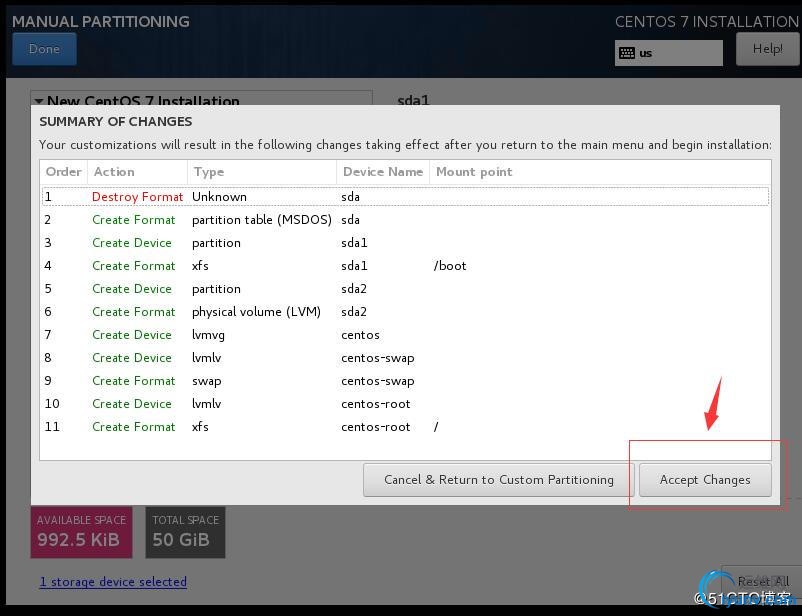Click the Reset All button
The height and width of the screenshot is (616, 802).
762,582
